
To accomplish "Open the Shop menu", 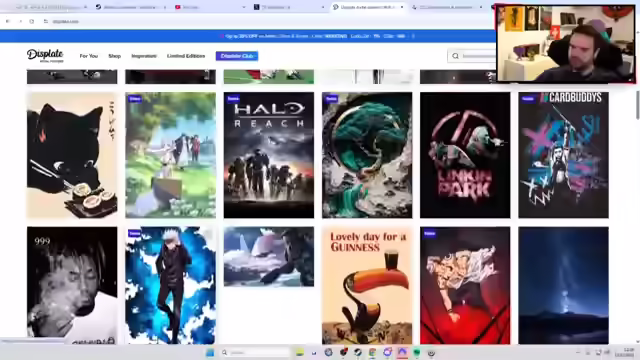I will pos(114,56).
